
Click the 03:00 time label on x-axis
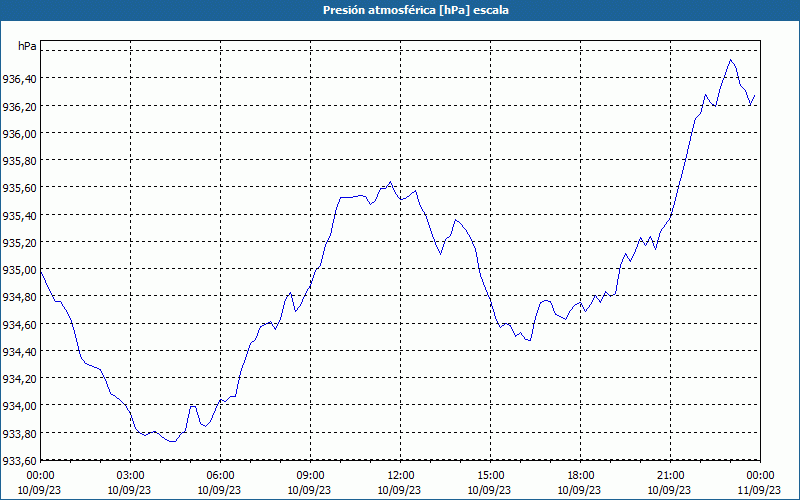coord(130,476)
